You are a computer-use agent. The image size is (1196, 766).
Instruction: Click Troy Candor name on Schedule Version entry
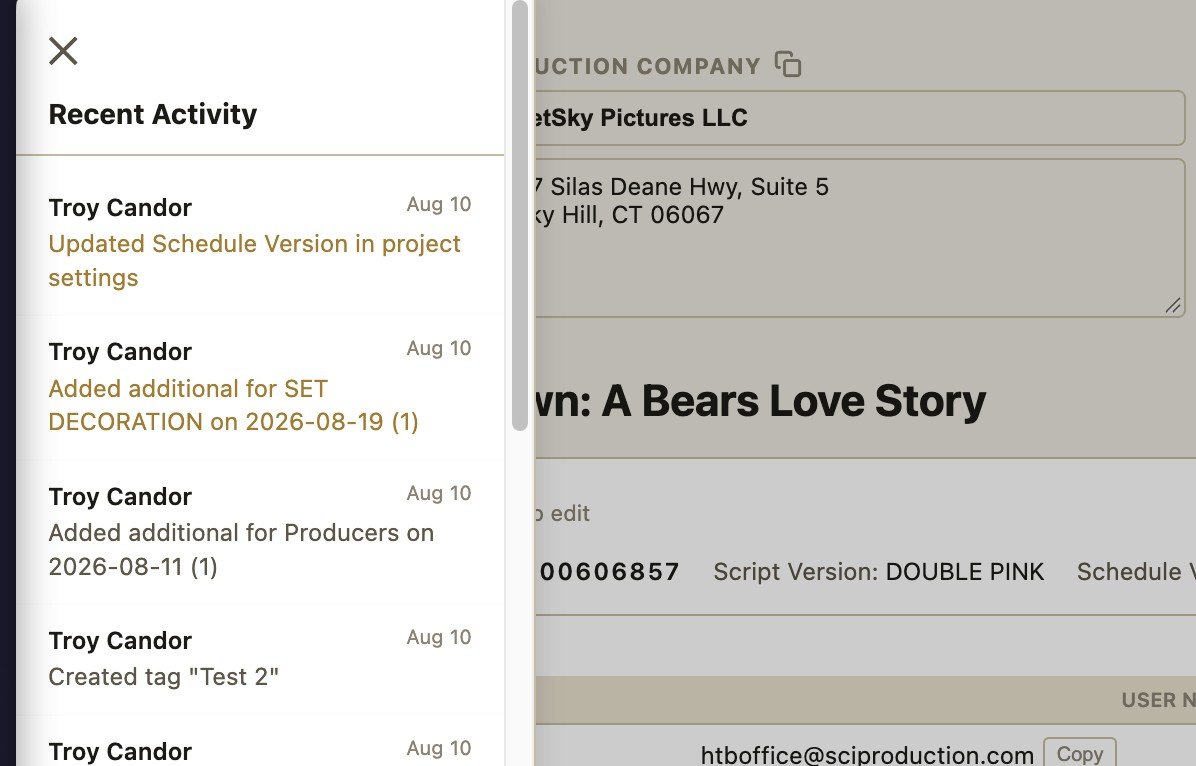[x=121, y=208]
